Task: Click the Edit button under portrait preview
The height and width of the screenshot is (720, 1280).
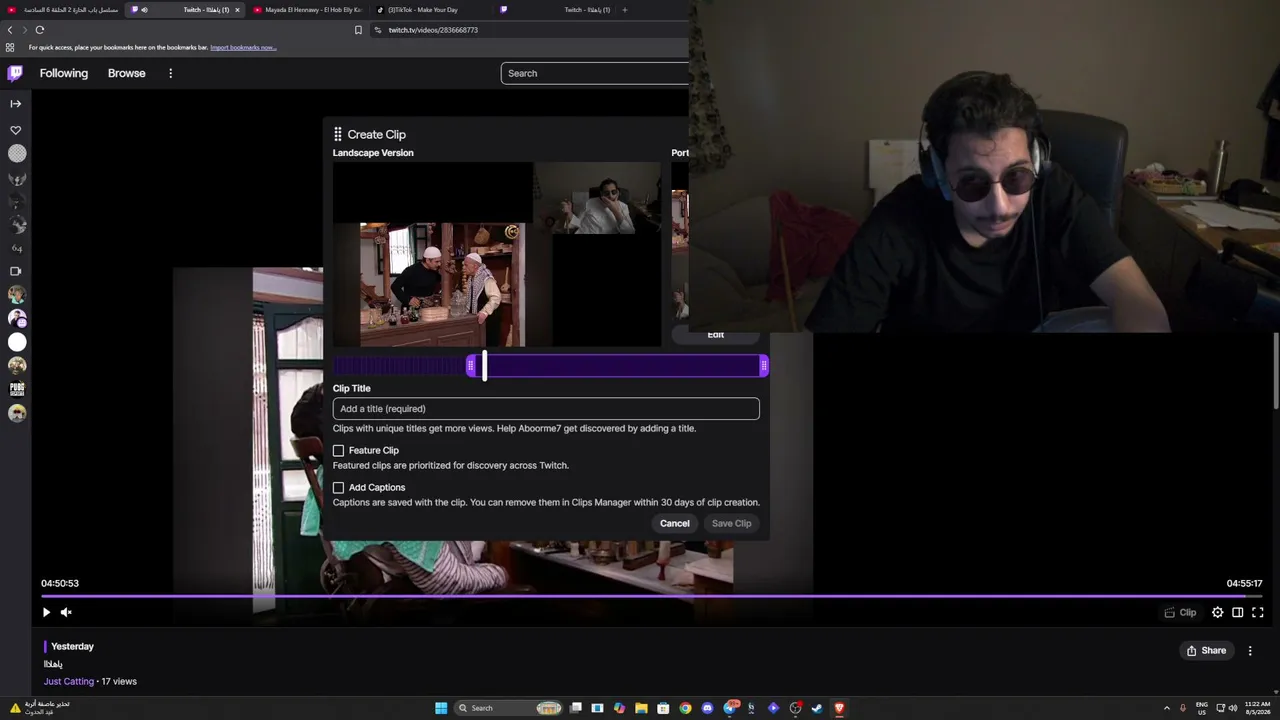Action: tap(716, 335)
